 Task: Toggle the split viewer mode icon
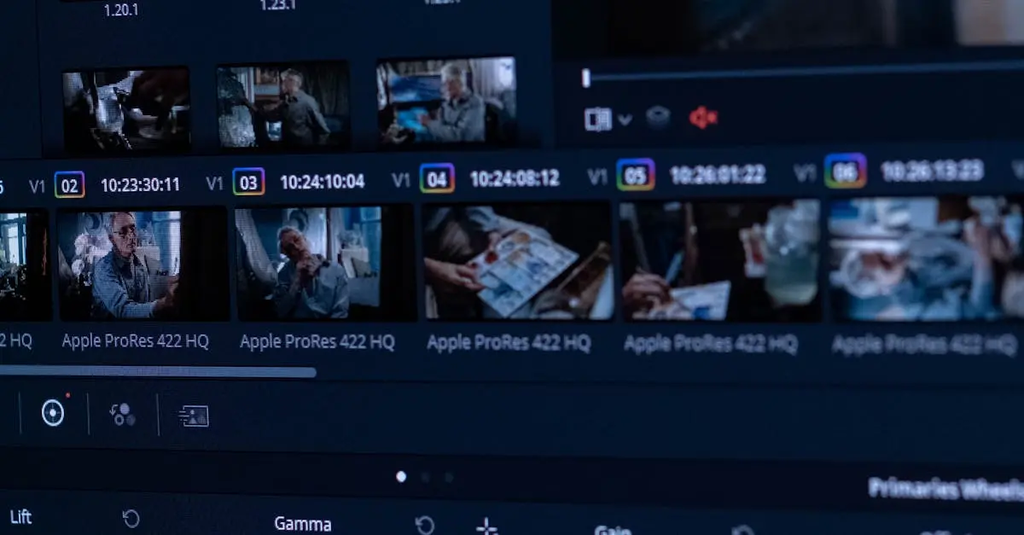click(598, 119)
